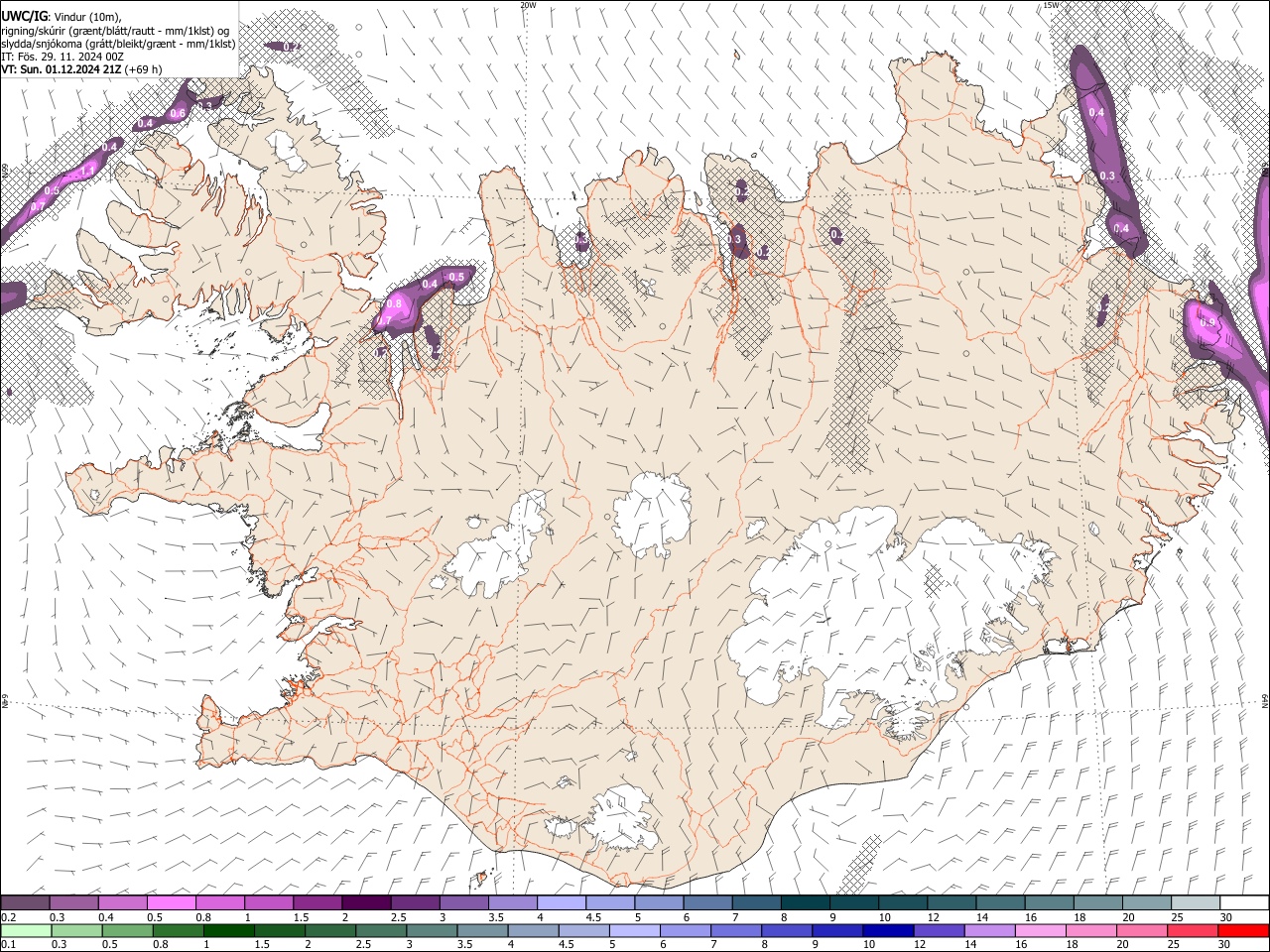
Task: Click the 0.7 precipitation value at far west
Action: (38, 206)
